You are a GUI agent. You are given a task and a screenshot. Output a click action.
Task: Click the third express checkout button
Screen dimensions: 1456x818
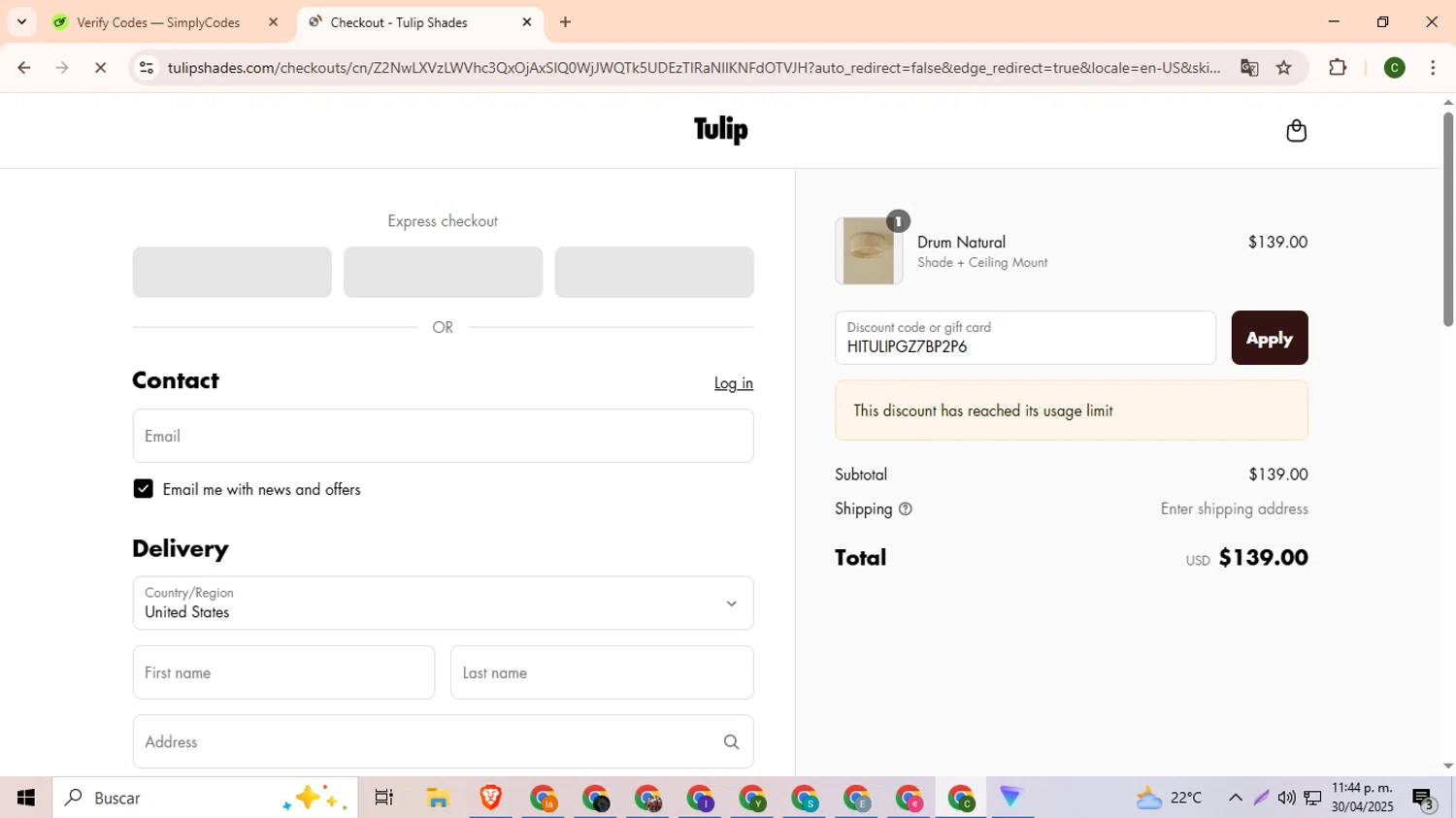pyautogui.click(x=654, y=272)
